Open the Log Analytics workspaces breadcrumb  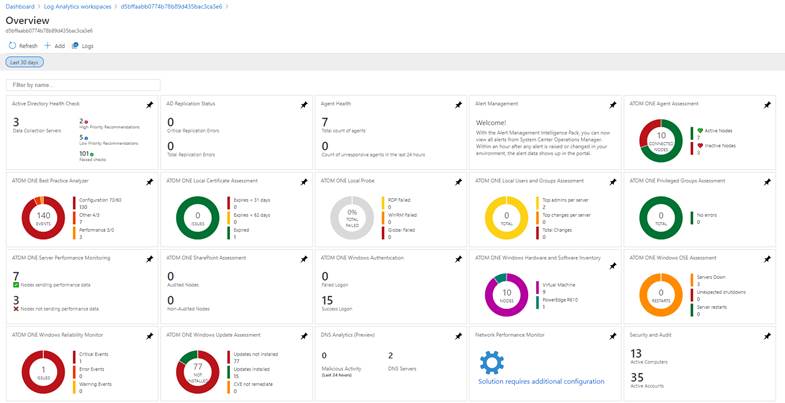78,7
